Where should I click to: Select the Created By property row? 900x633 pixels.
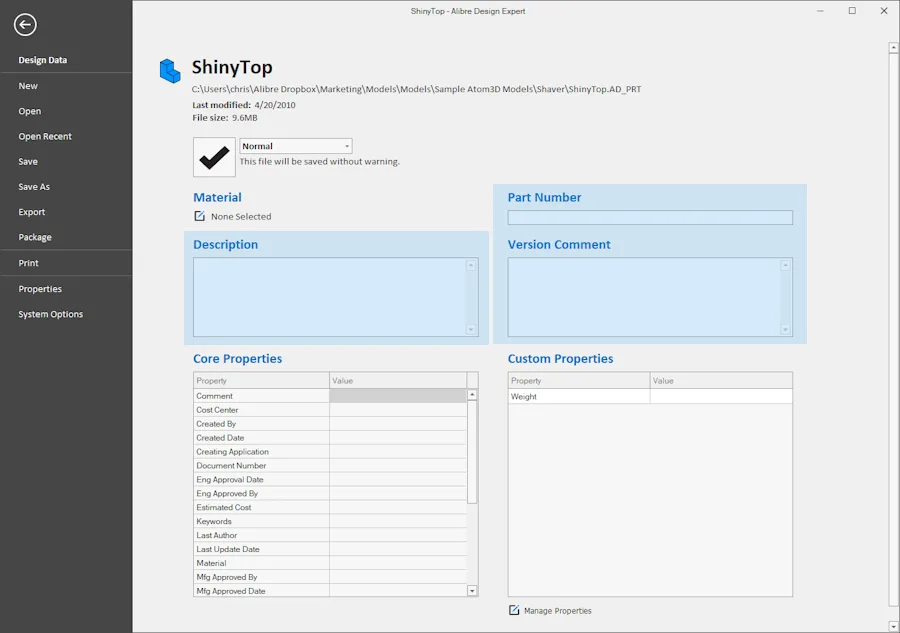pyautogui.click(x=330, y=424)
